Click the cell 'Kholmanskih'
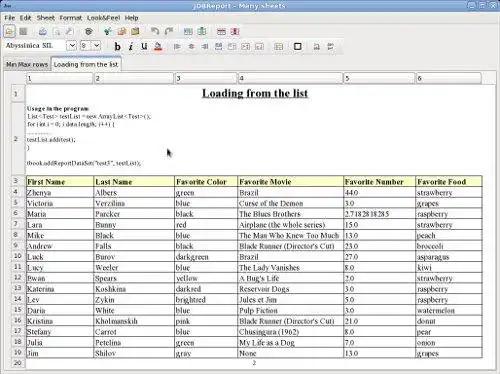This screenshot has width=500, height=374. [134, 321]
